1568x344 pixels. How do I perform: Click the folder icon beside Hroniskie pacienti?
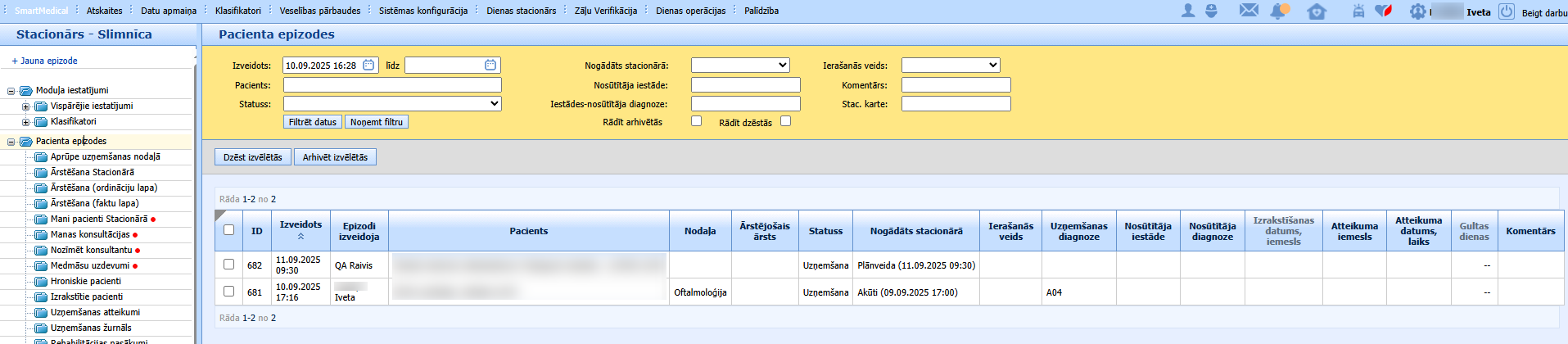coord(40,281)
